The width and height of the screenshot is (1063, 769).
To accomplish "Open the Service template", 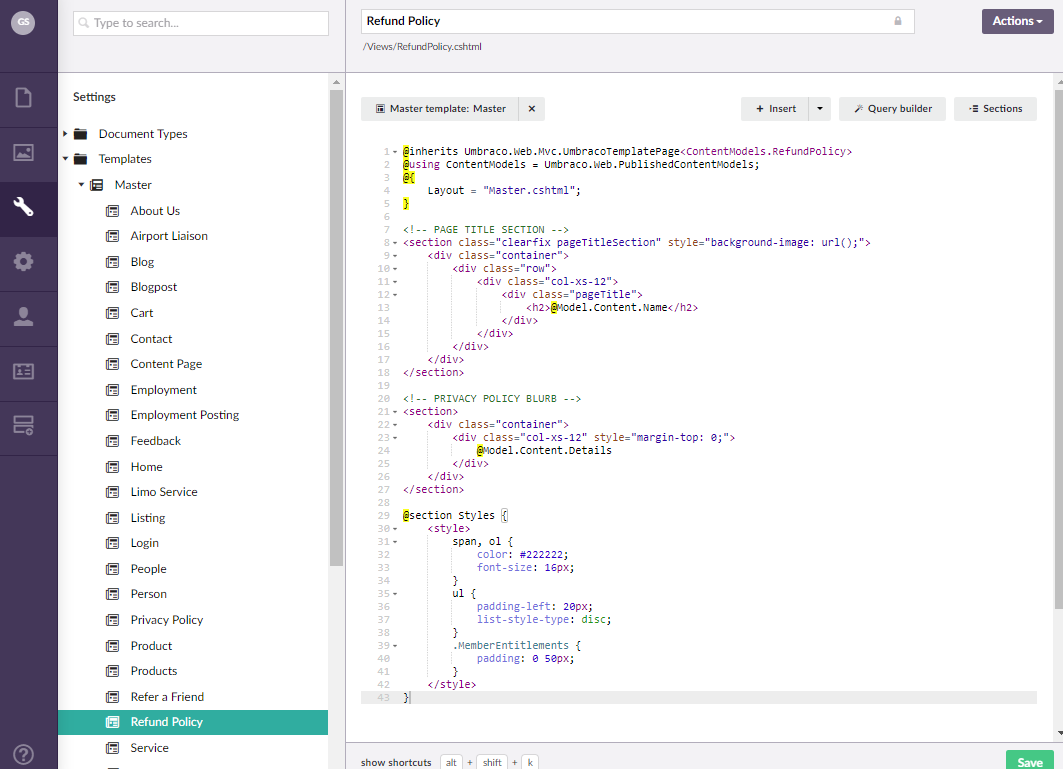I will pos(149,748).
